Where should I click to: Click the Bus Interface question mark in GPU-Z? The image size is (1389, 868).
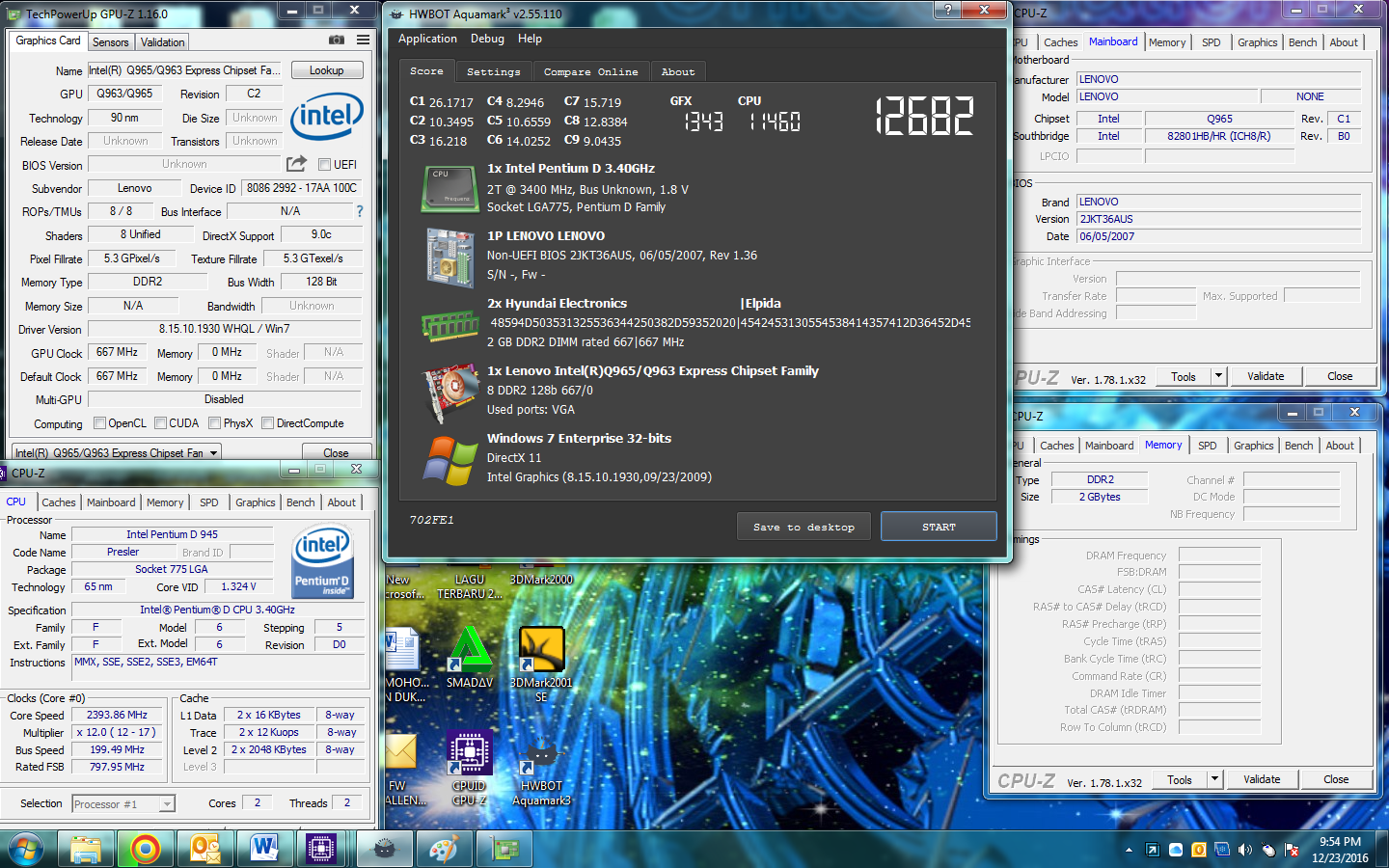360,211
